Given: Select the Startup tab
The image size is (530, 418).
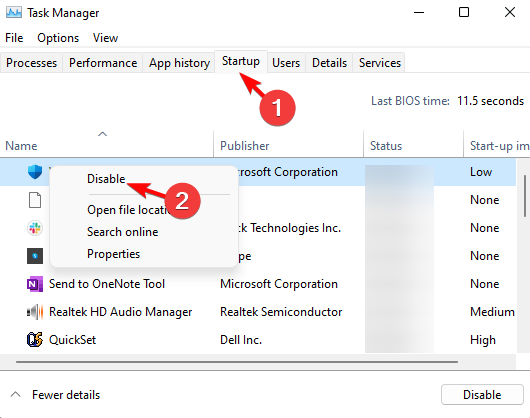Looking at the screenshot, I should (241, 61).
